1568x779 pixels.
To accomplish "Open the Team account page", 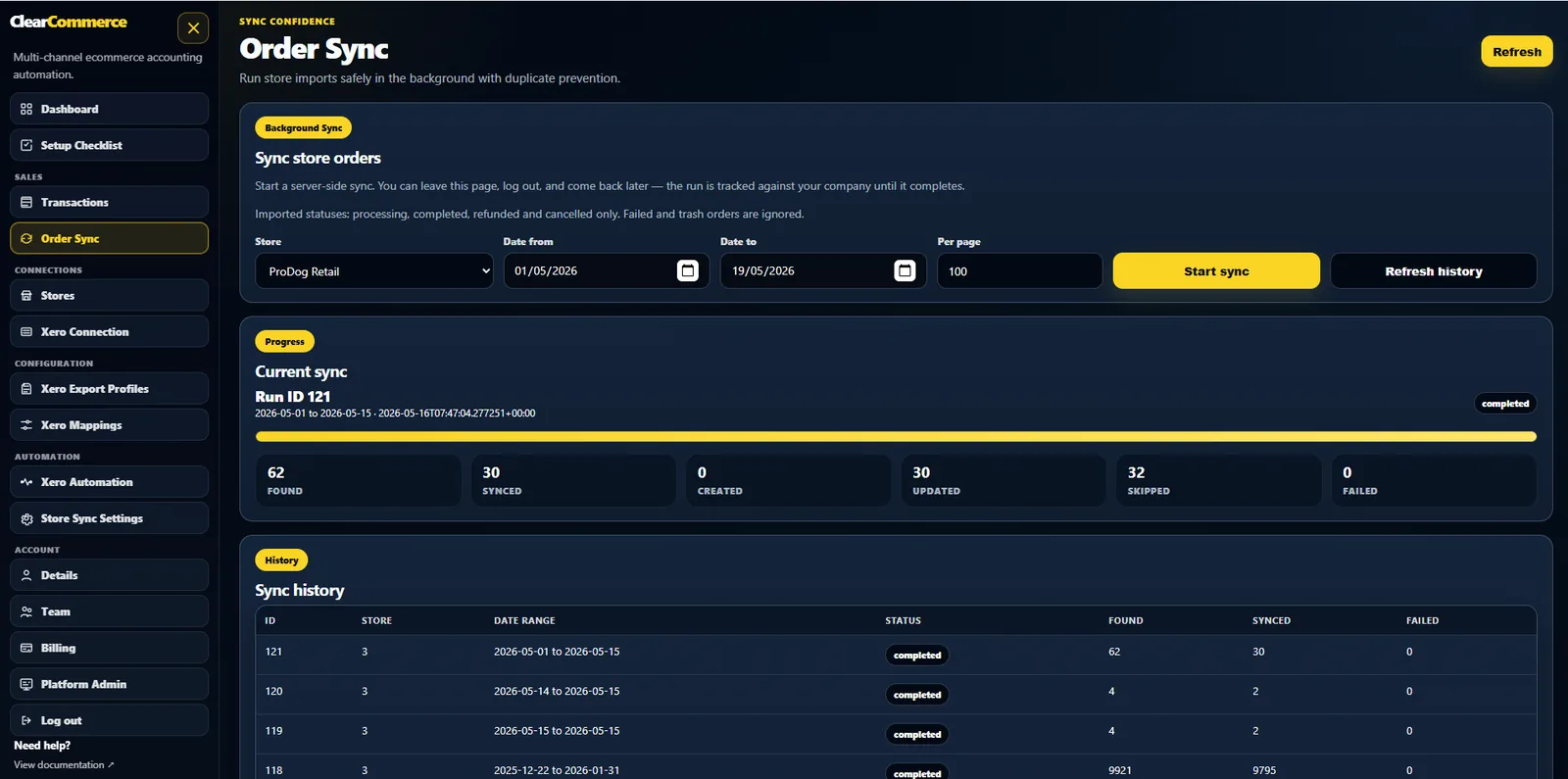I will pyautogui.click(x=109, y=611).
